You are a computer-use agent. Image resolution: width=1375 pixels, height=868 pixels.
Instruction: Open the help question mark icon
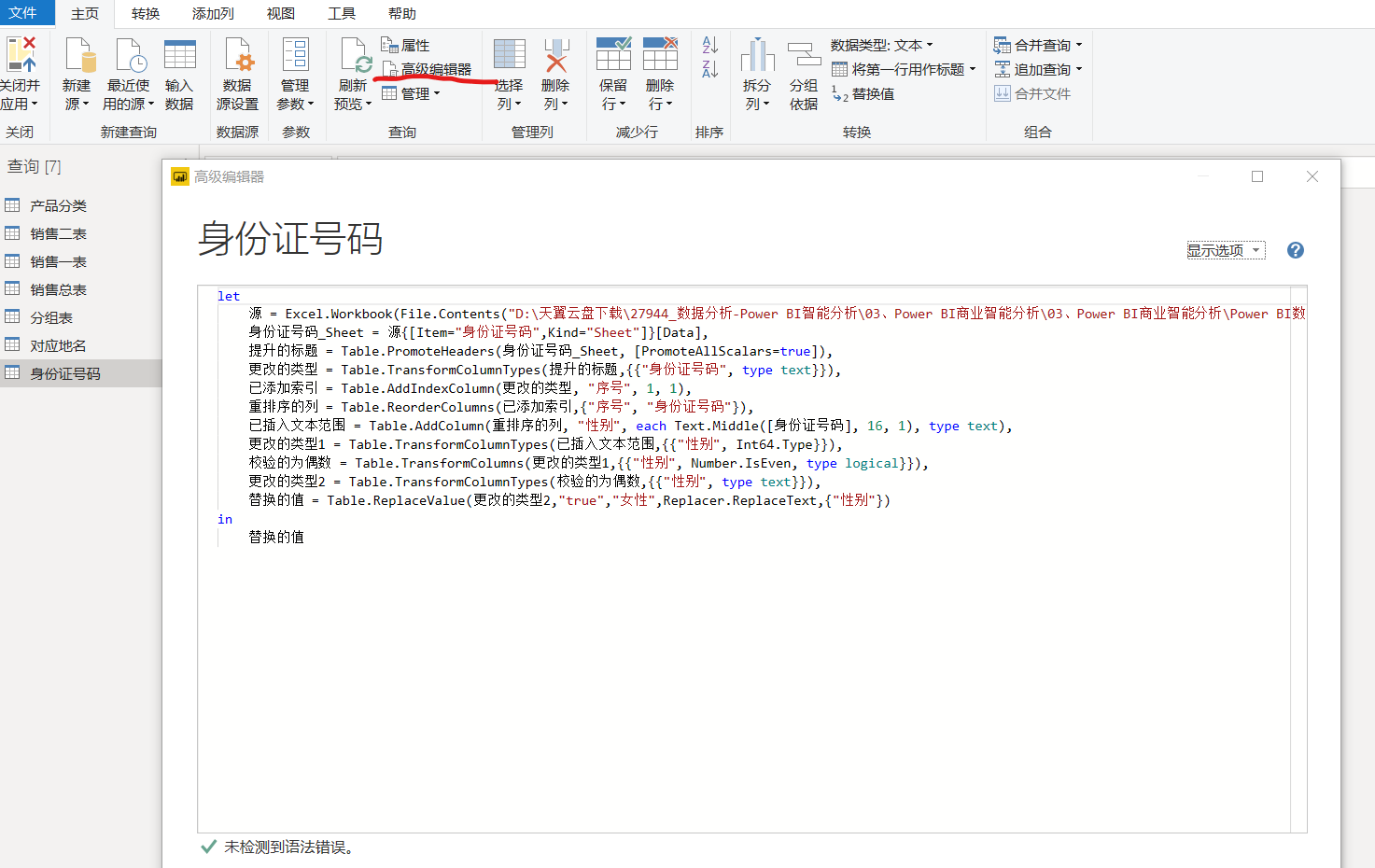click(x=1296, y=250)
